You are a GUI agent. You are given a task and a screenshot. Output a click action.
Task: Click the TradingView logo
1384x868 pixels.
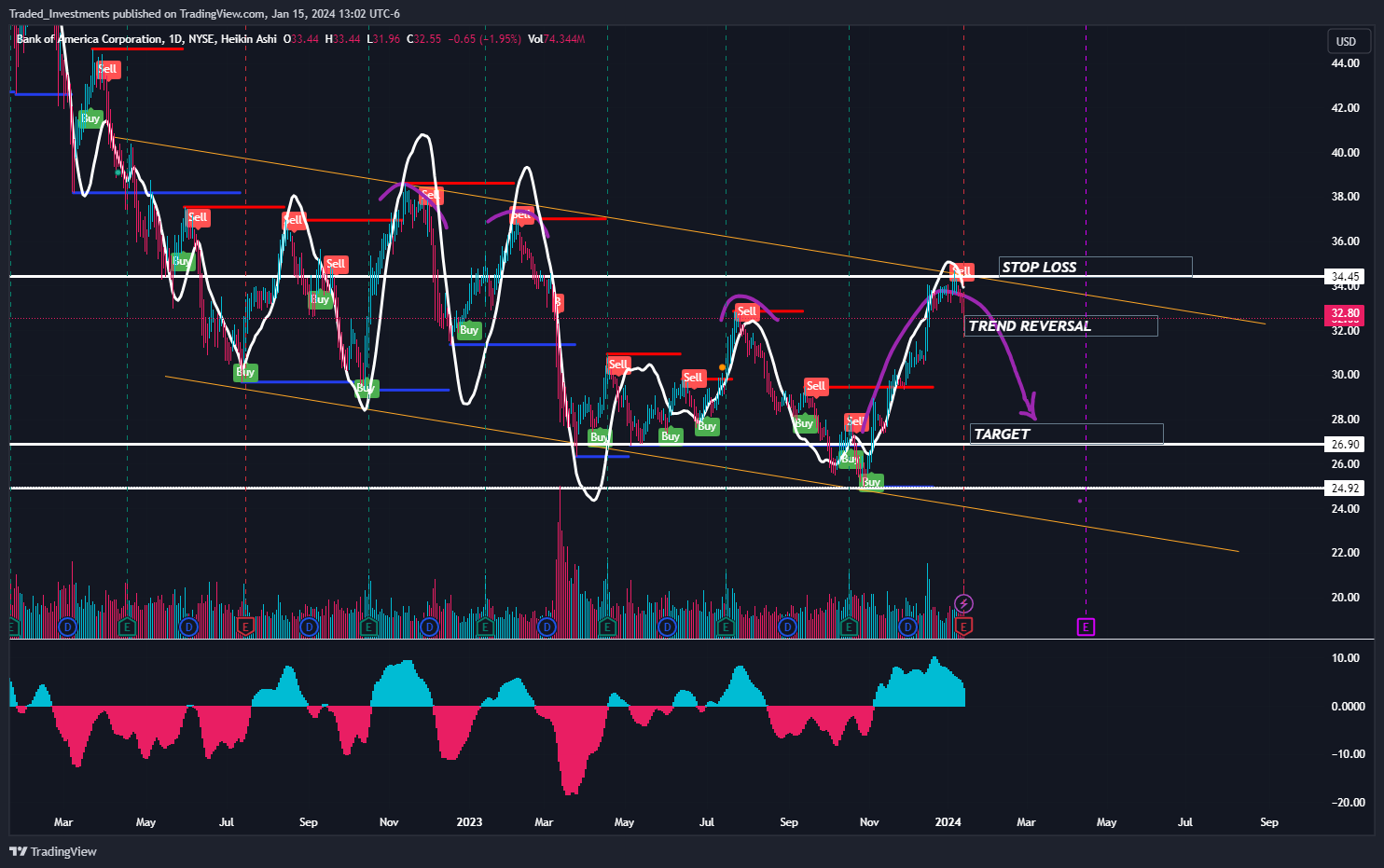[x=53, y=851]
